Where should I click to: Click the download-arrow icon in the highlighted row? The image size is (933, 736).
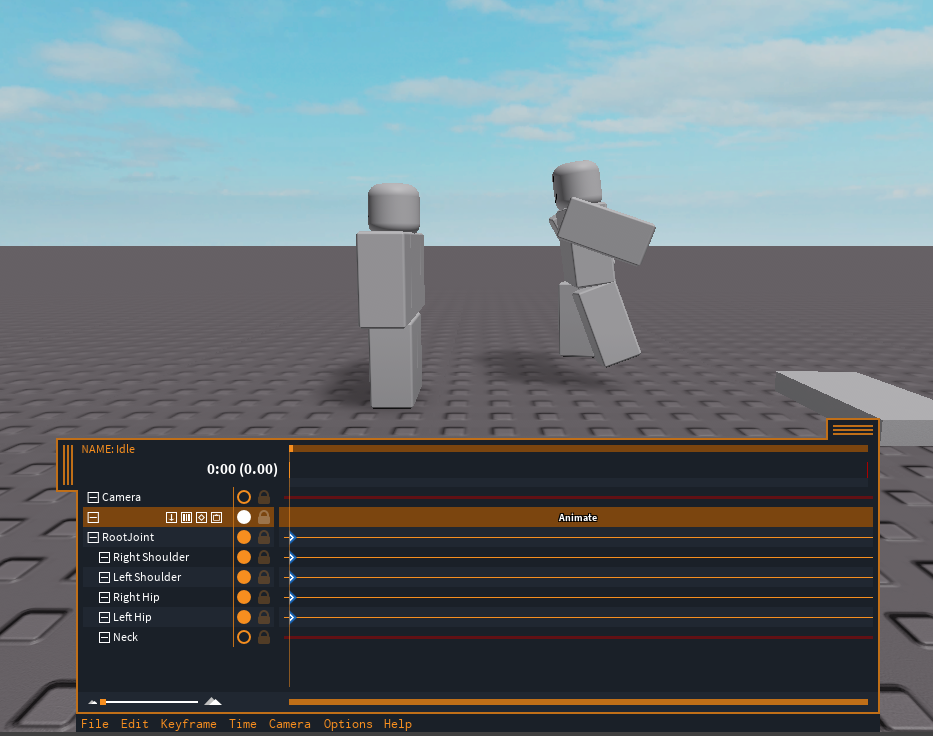click(x=171, y=518)
